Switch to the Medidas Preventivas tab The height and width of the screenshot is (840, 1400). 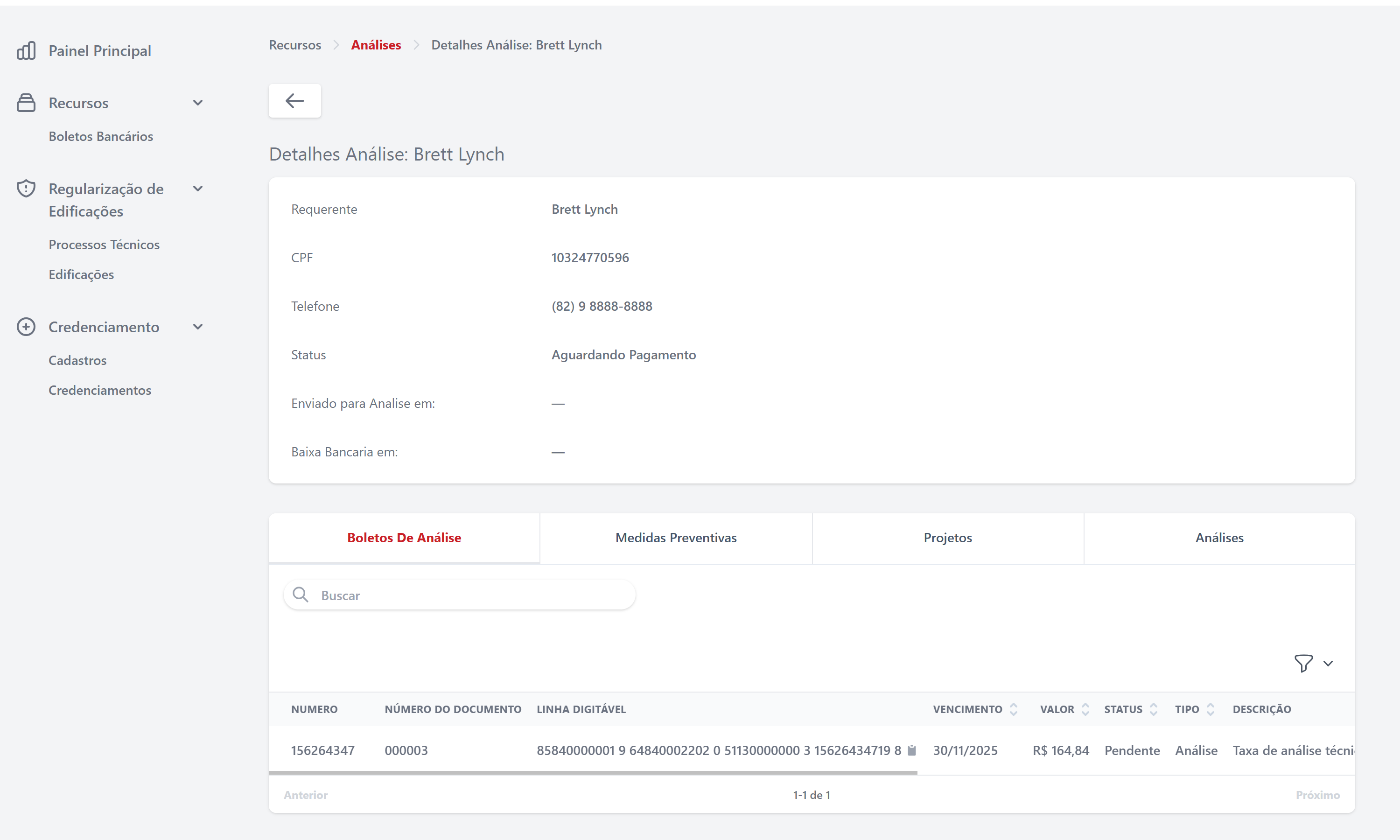[x=676, y=538]
